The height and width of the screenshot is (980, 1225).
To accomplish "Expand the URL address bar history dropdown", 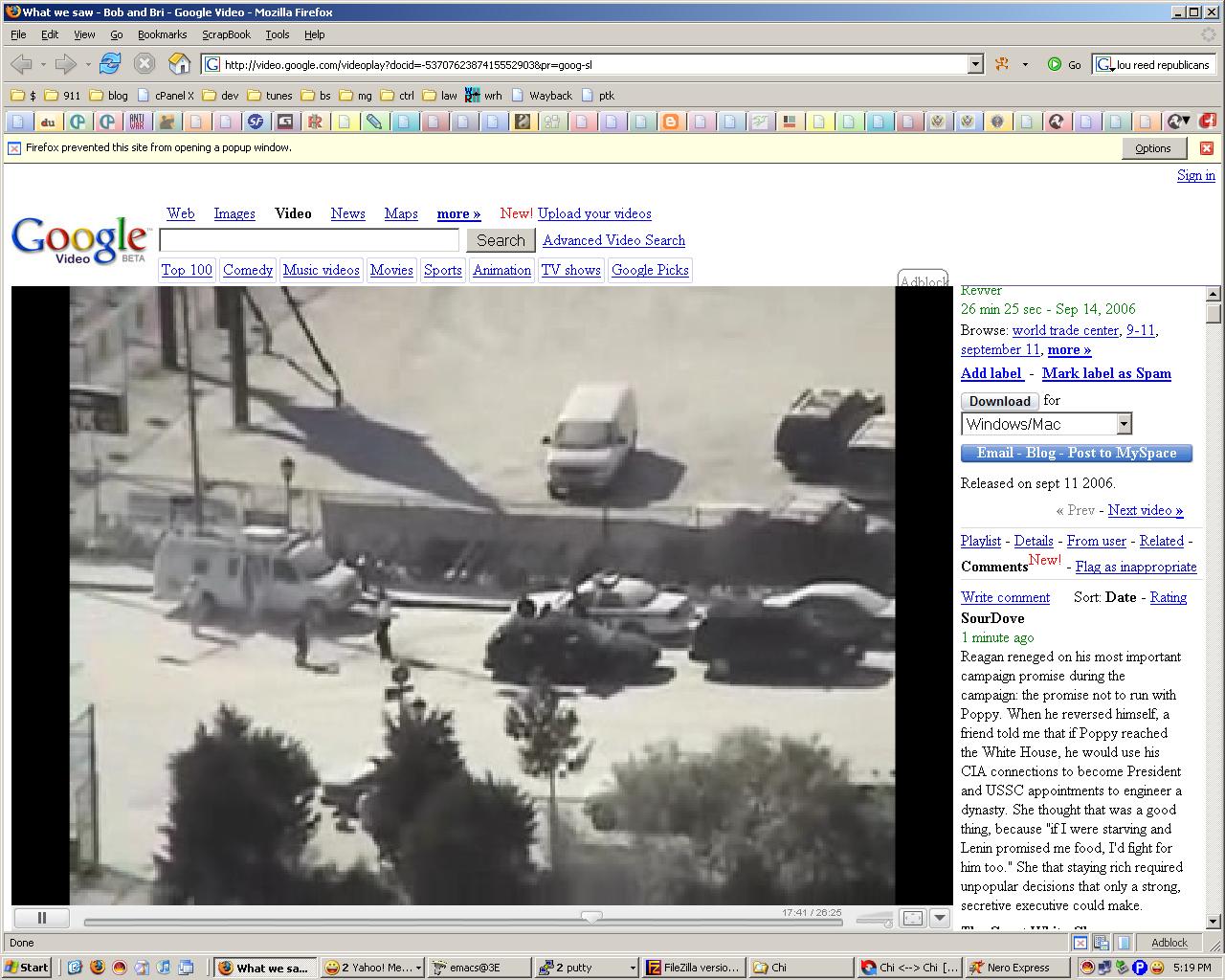I will tap(975, 64).
